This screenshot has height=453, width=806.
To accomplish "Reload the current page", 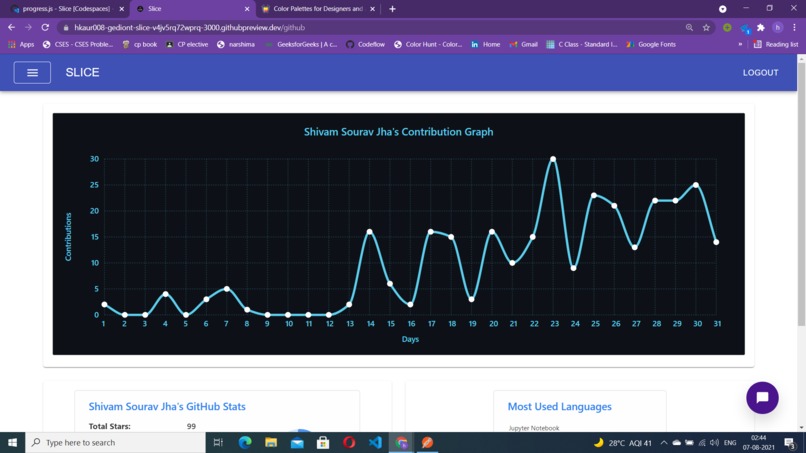I will 45,27.
